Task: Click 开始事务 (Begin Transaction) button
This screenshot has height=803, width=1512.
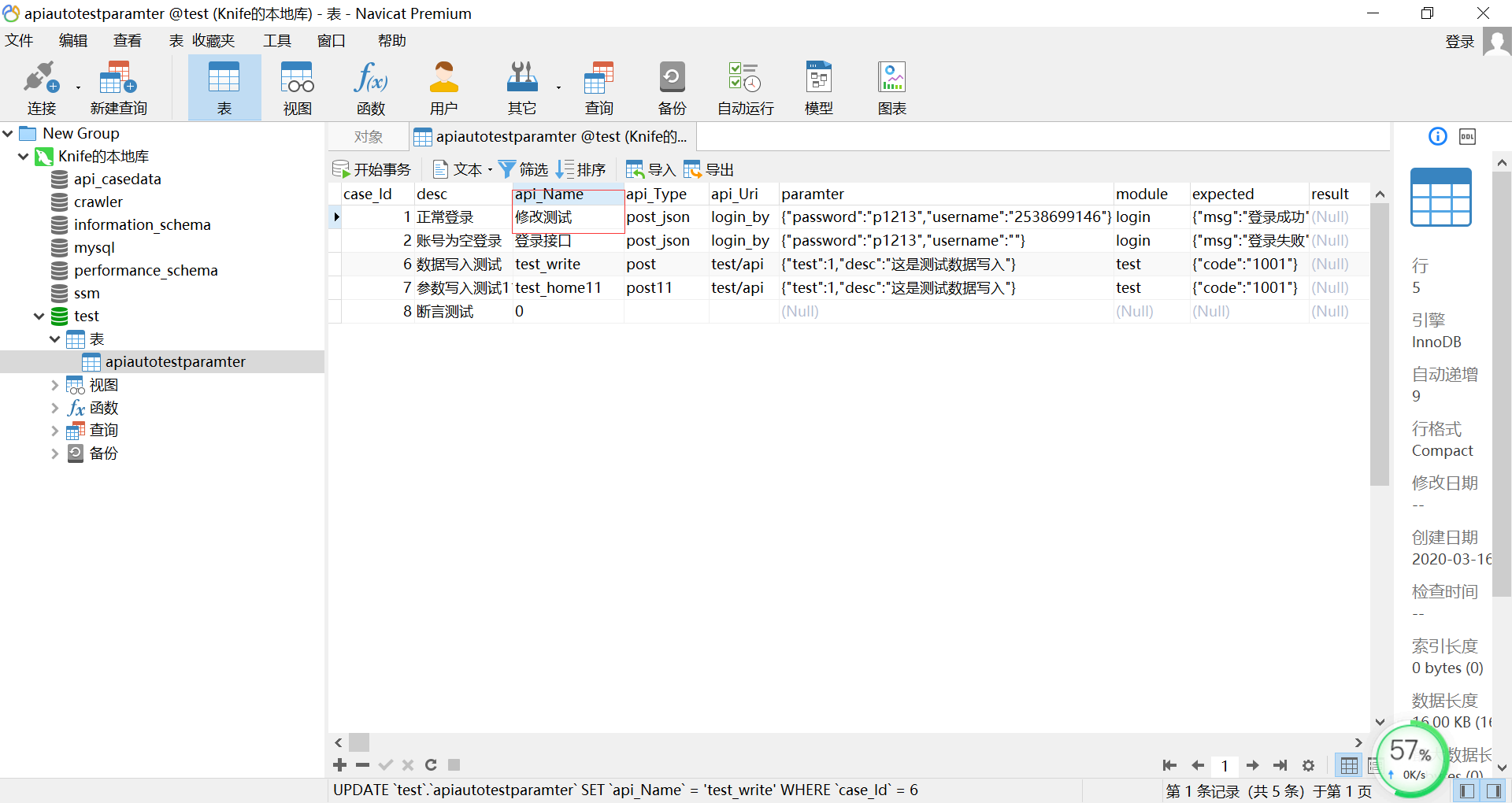Action: pos(372,169)
